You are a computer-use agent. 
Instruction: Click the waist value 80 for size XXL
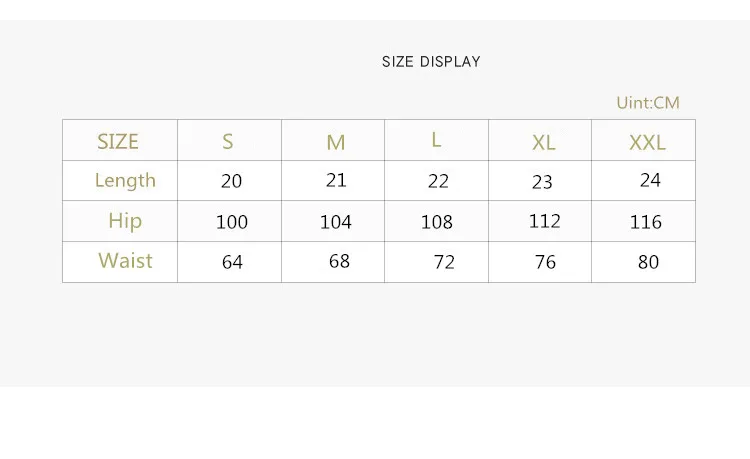point(648,262)
